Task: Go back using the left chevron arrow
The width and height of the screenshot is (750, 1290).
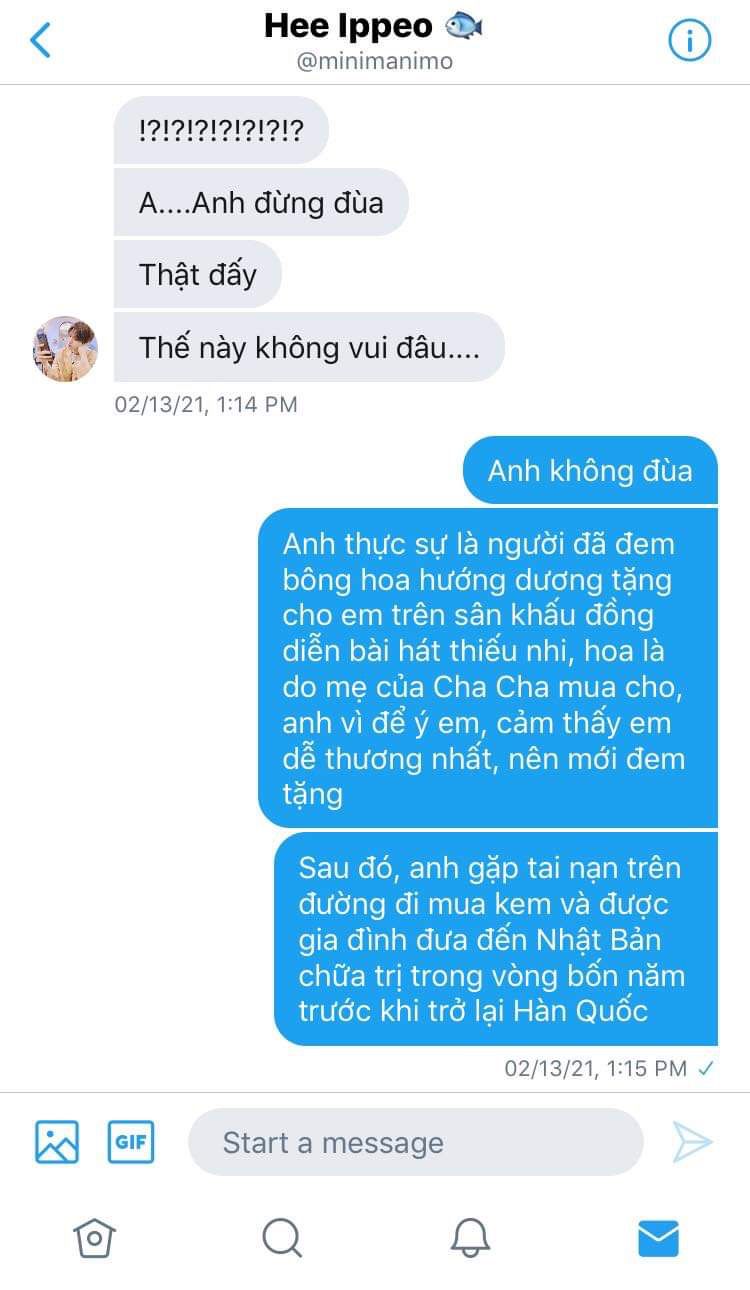Action: (40, 41)
